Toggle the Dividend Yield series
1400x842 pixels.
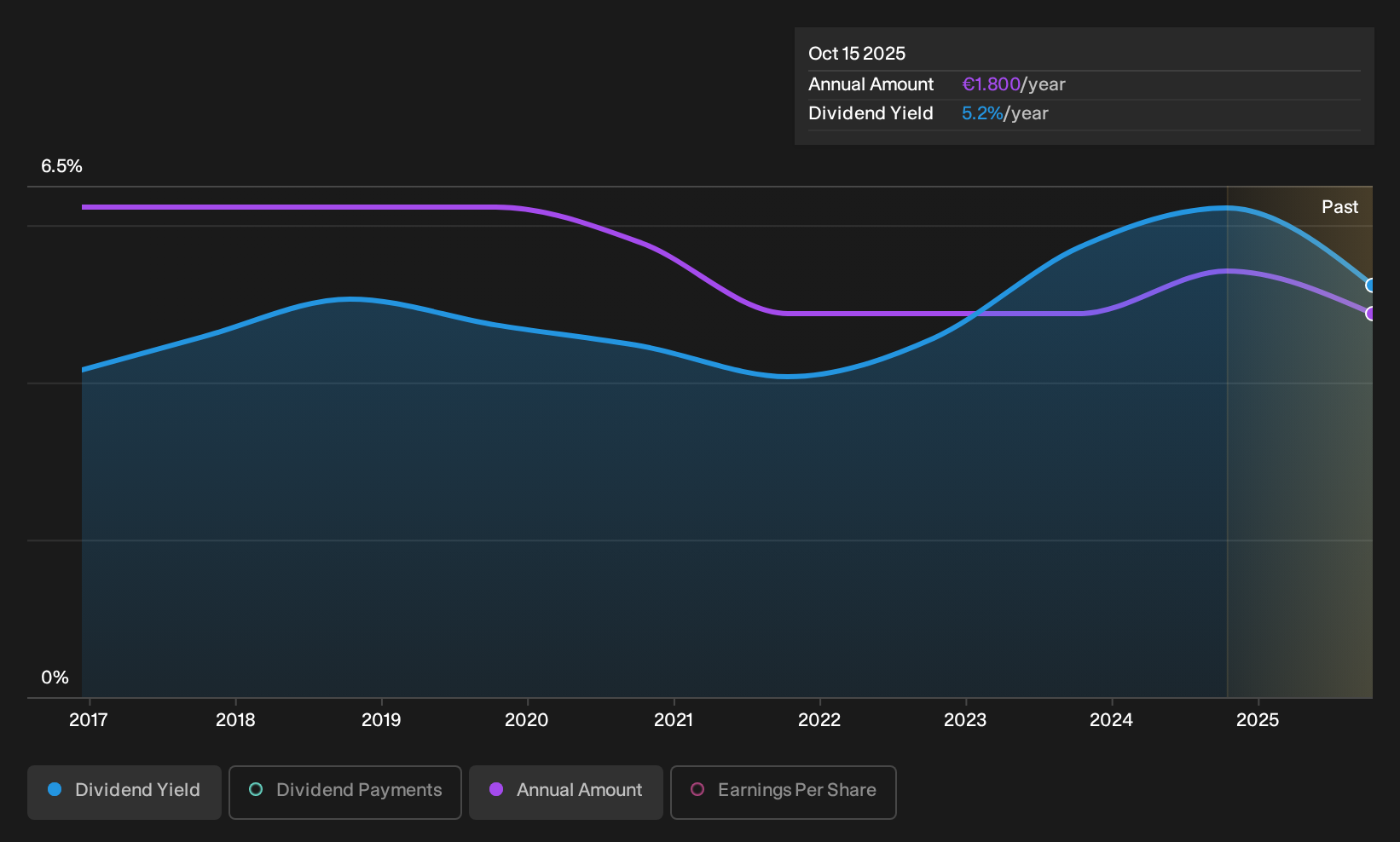tap(124, 792)
